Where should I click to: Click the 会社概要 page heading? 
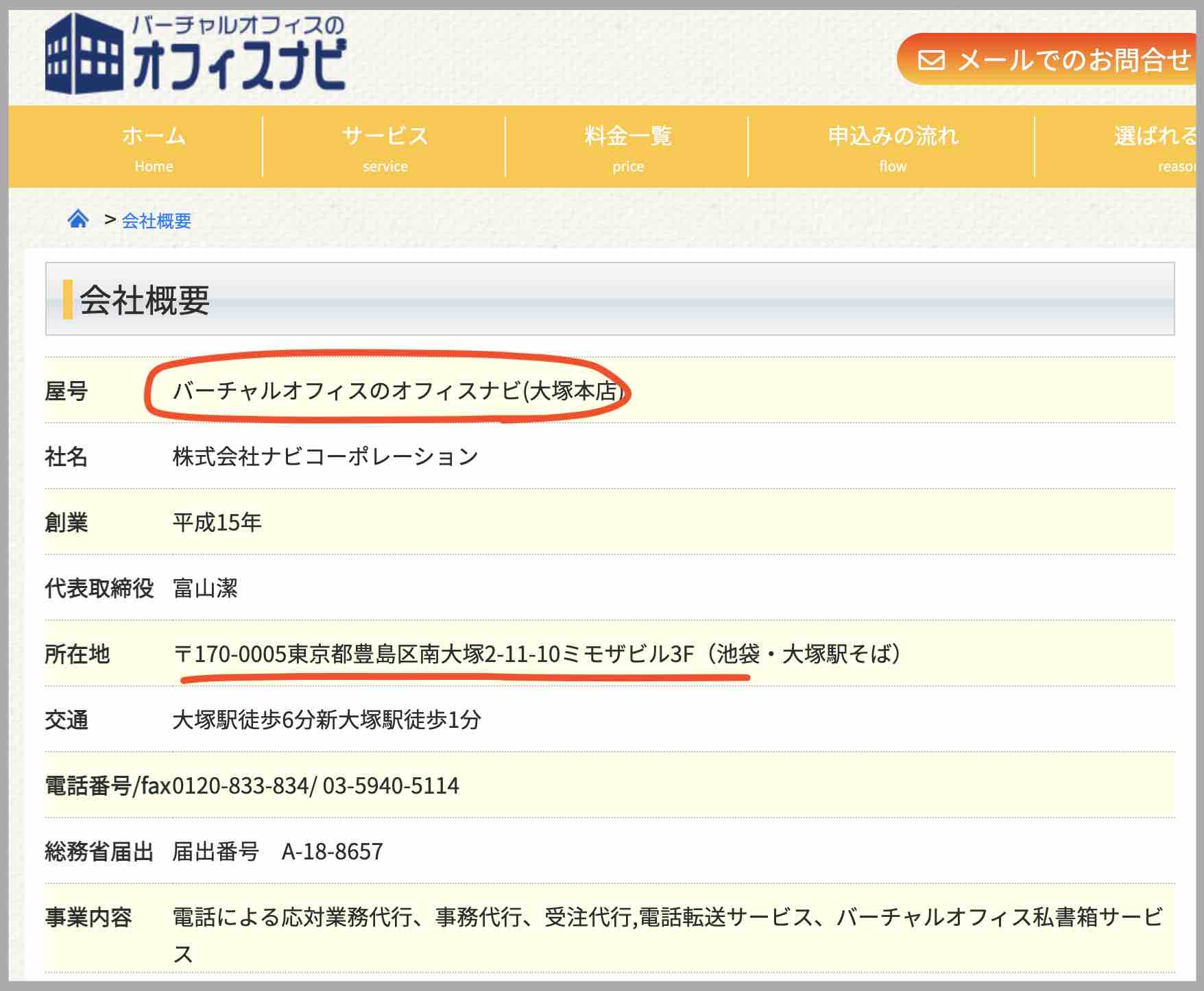(x=145, y=299)
